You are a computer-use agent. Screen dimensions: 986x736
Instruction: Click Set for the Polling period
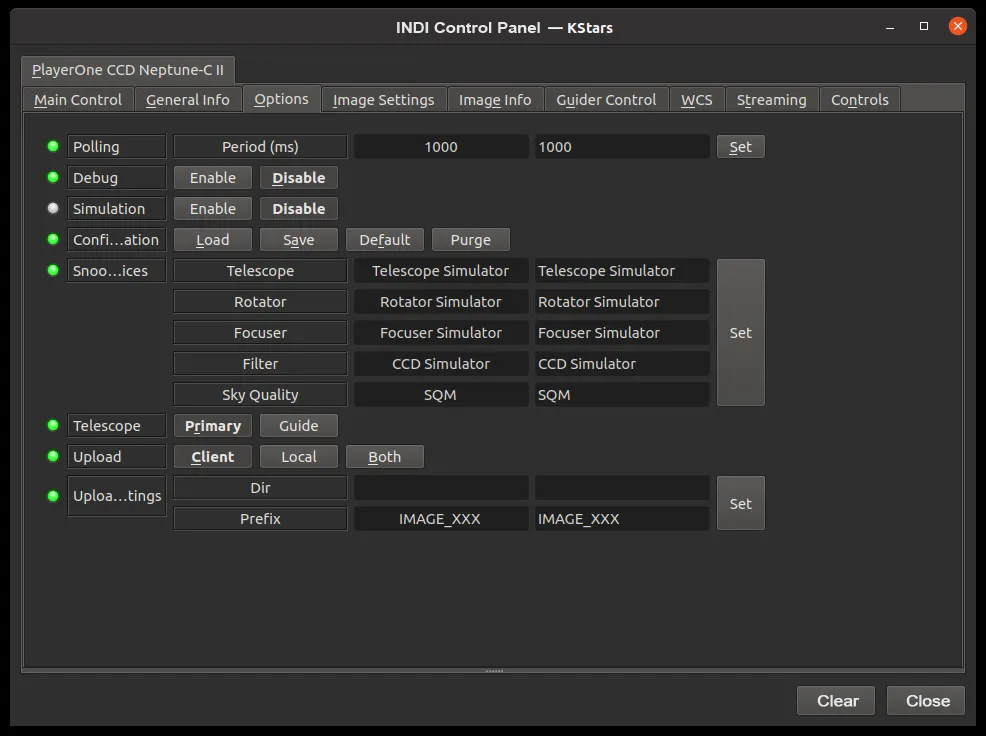point(741,147)
